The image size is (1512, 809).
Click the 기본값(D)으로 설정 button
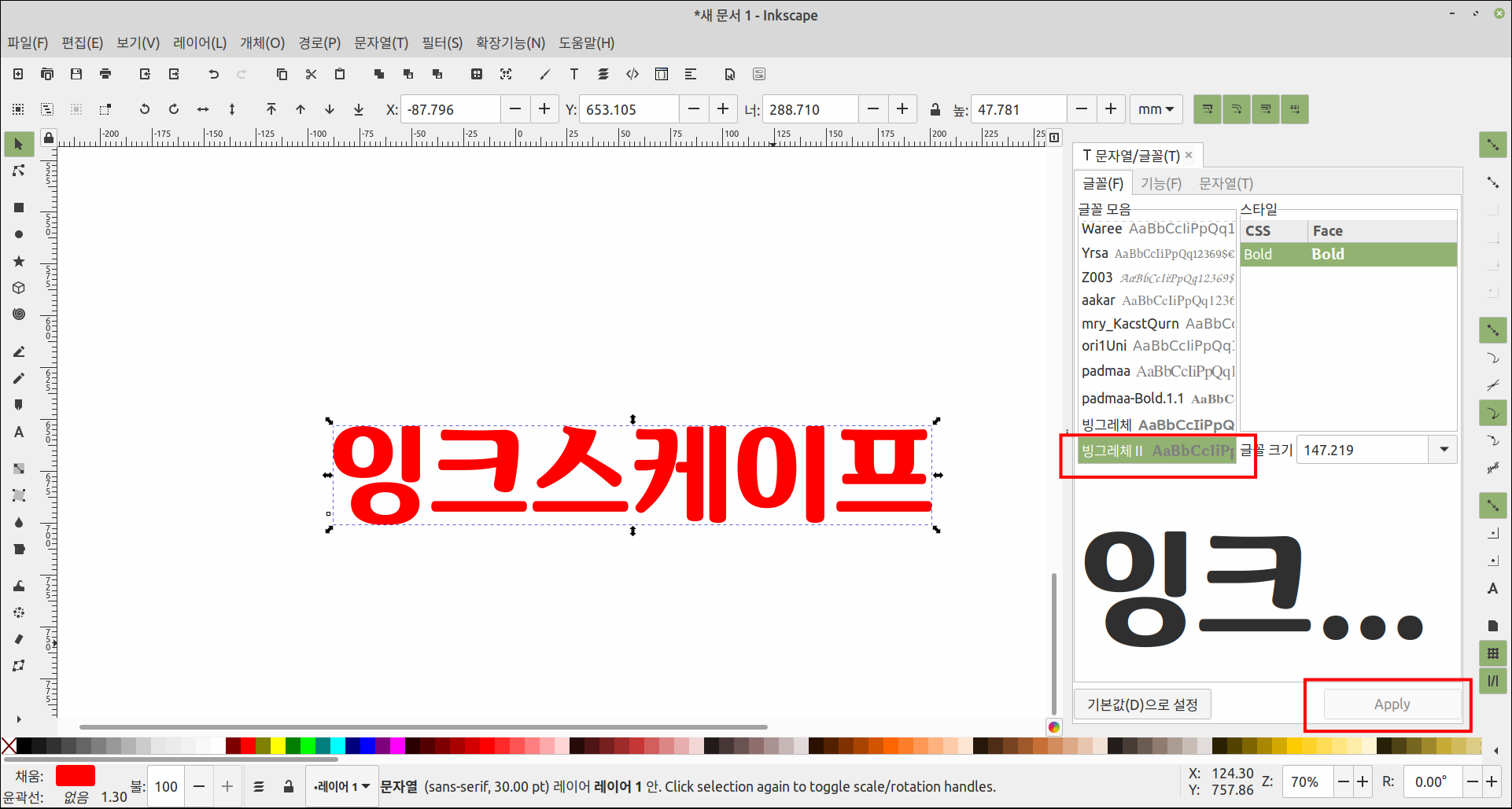tap(1141, 704)
